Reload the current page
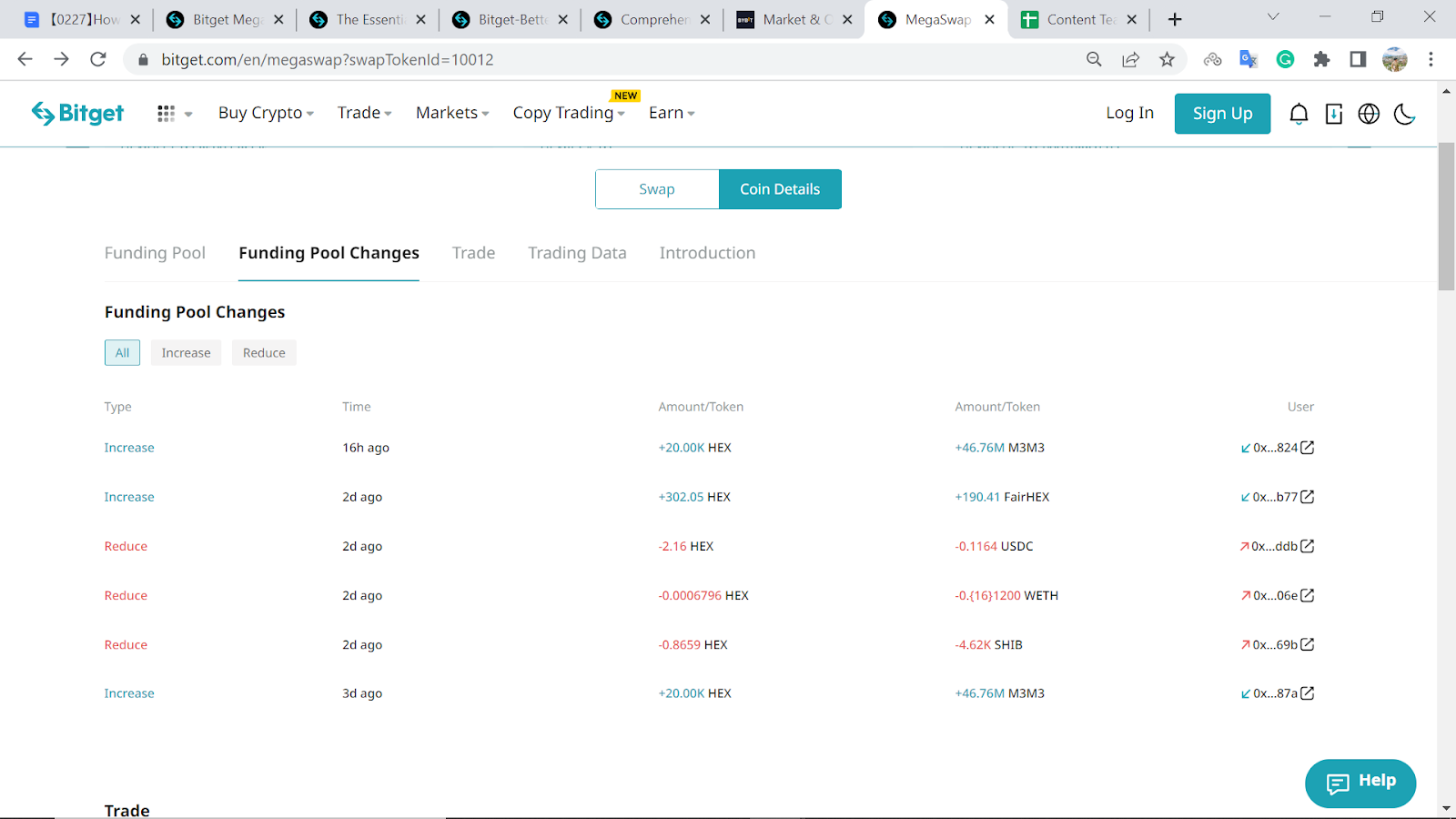1456x819 pixels. (x=98, y=59)
